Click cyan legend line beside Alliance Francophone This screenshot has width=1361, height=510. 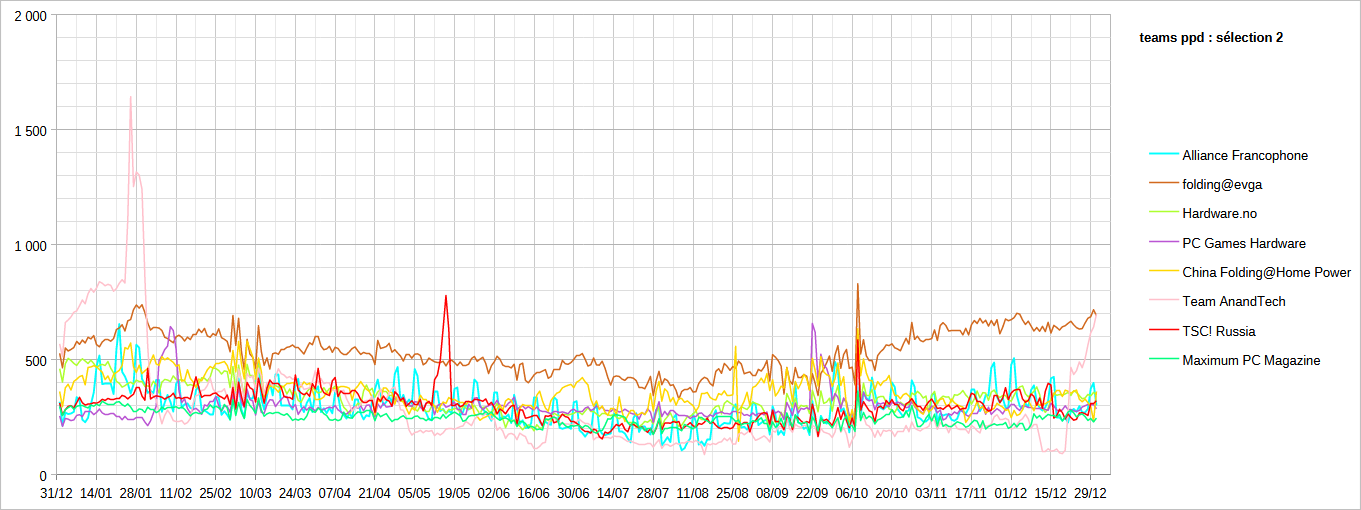pos(1162,156)
